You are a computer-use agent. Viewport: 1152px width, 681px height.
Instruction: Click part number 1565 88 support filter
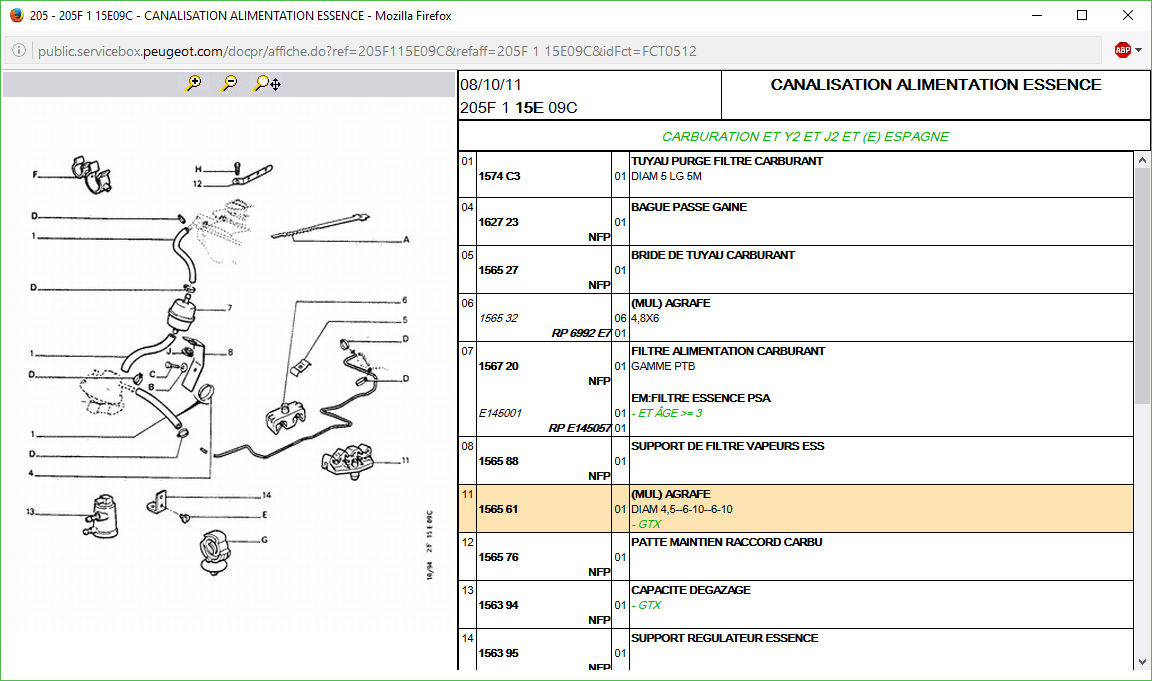[498, 461]
